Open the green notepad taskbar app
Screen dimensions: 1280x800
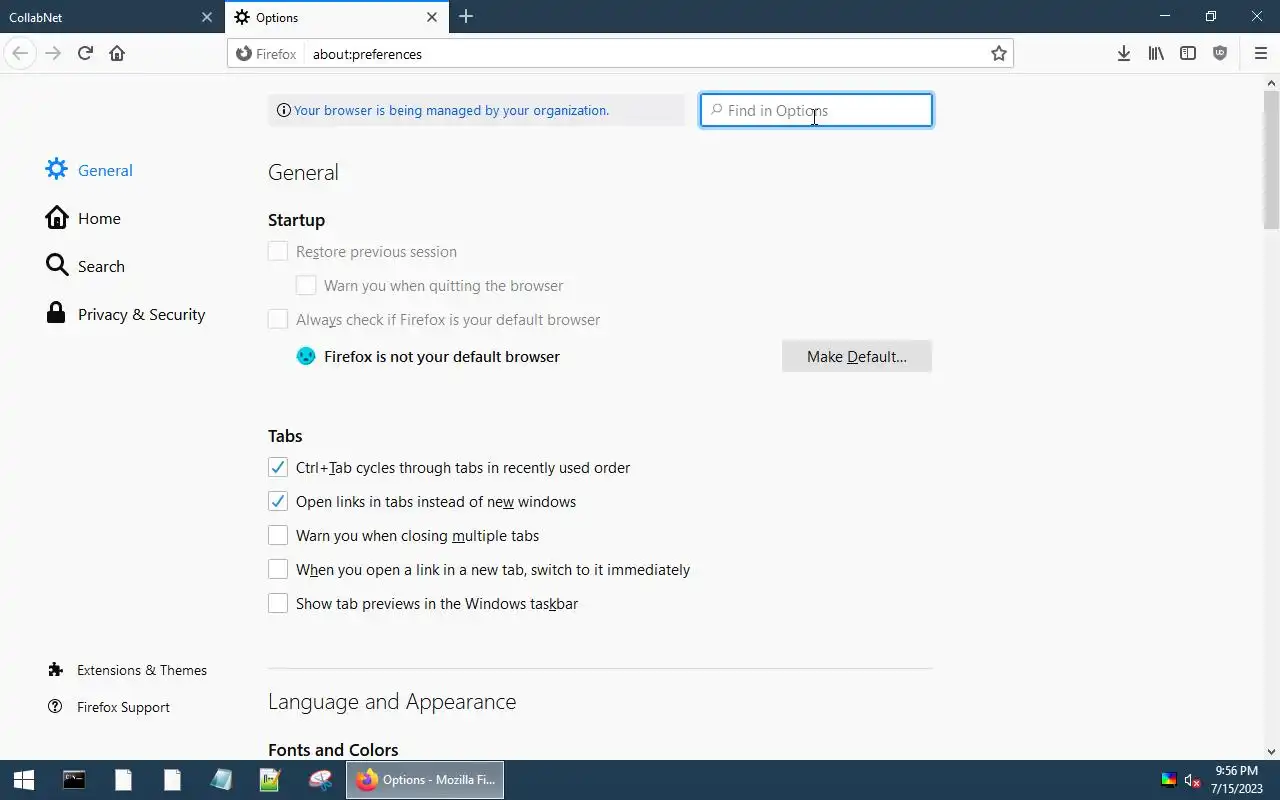point(270,780)
